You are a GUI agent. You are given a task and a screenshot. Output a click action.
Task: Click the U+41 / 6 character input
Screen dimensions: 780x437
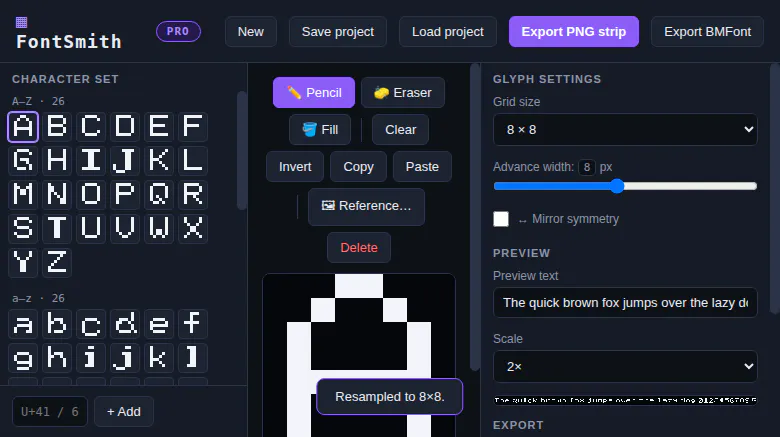coord(50,412)
